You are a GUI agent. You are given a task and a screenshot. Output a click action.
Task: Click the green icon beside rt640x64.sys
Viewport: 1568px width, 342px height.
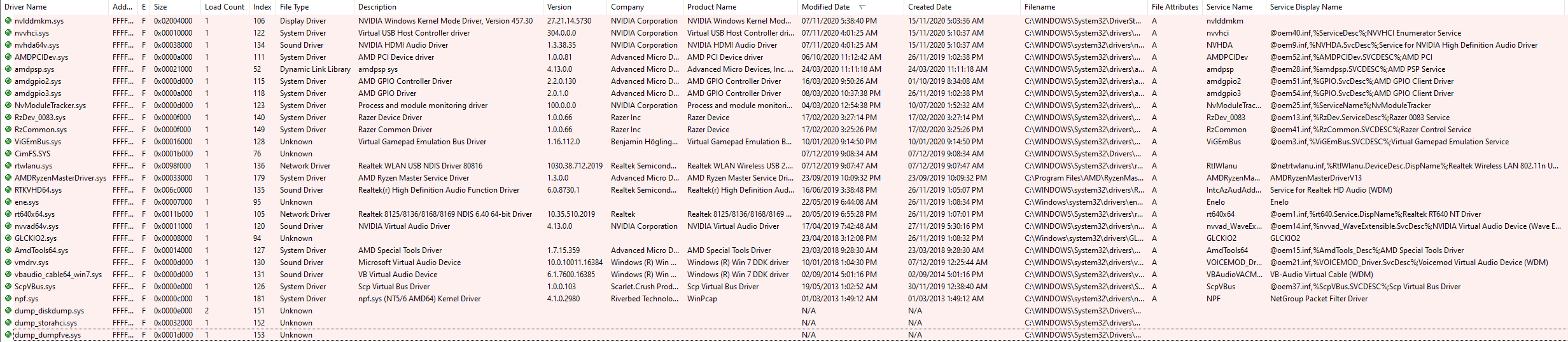coord(8,214)
